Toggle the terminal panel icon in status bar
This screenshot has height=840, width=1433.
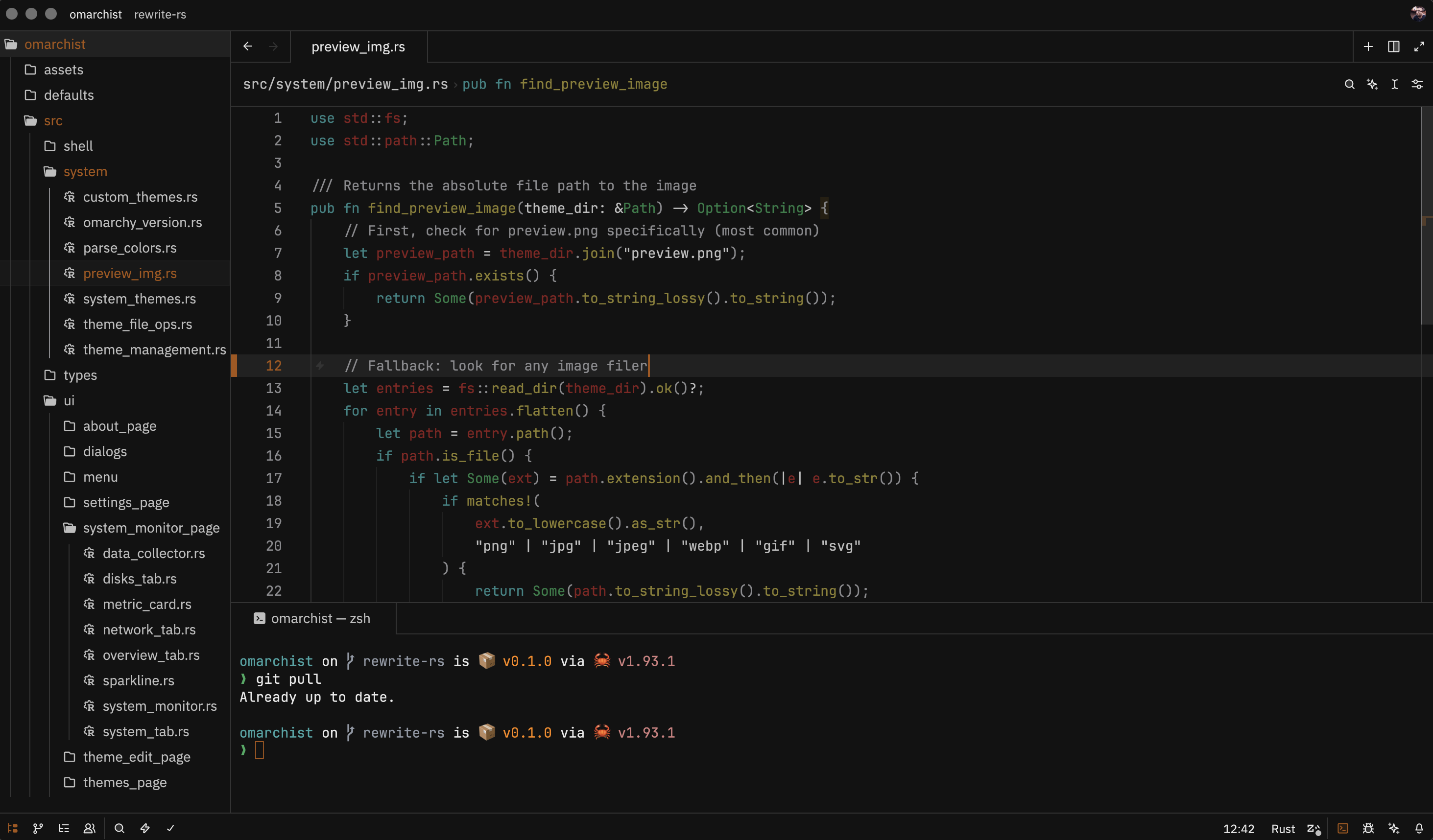click(1342, 828)
